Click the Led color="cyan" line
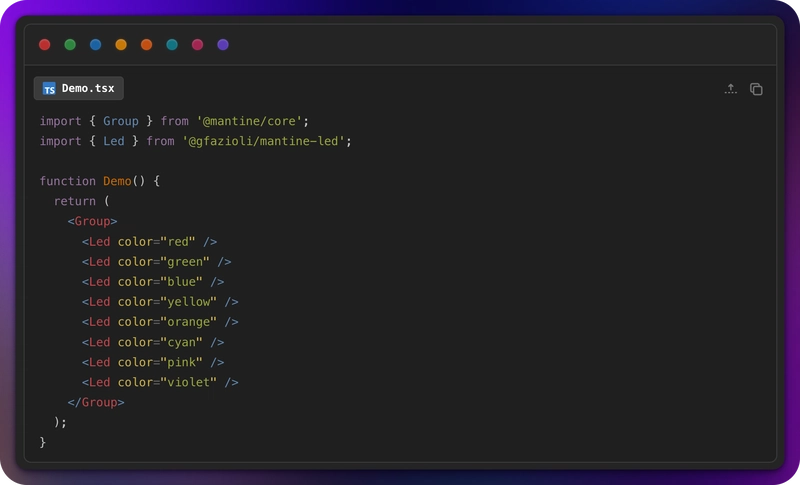The height and width of the screenshot is (485, 800). pyautogui.click(x=153, y=342)
